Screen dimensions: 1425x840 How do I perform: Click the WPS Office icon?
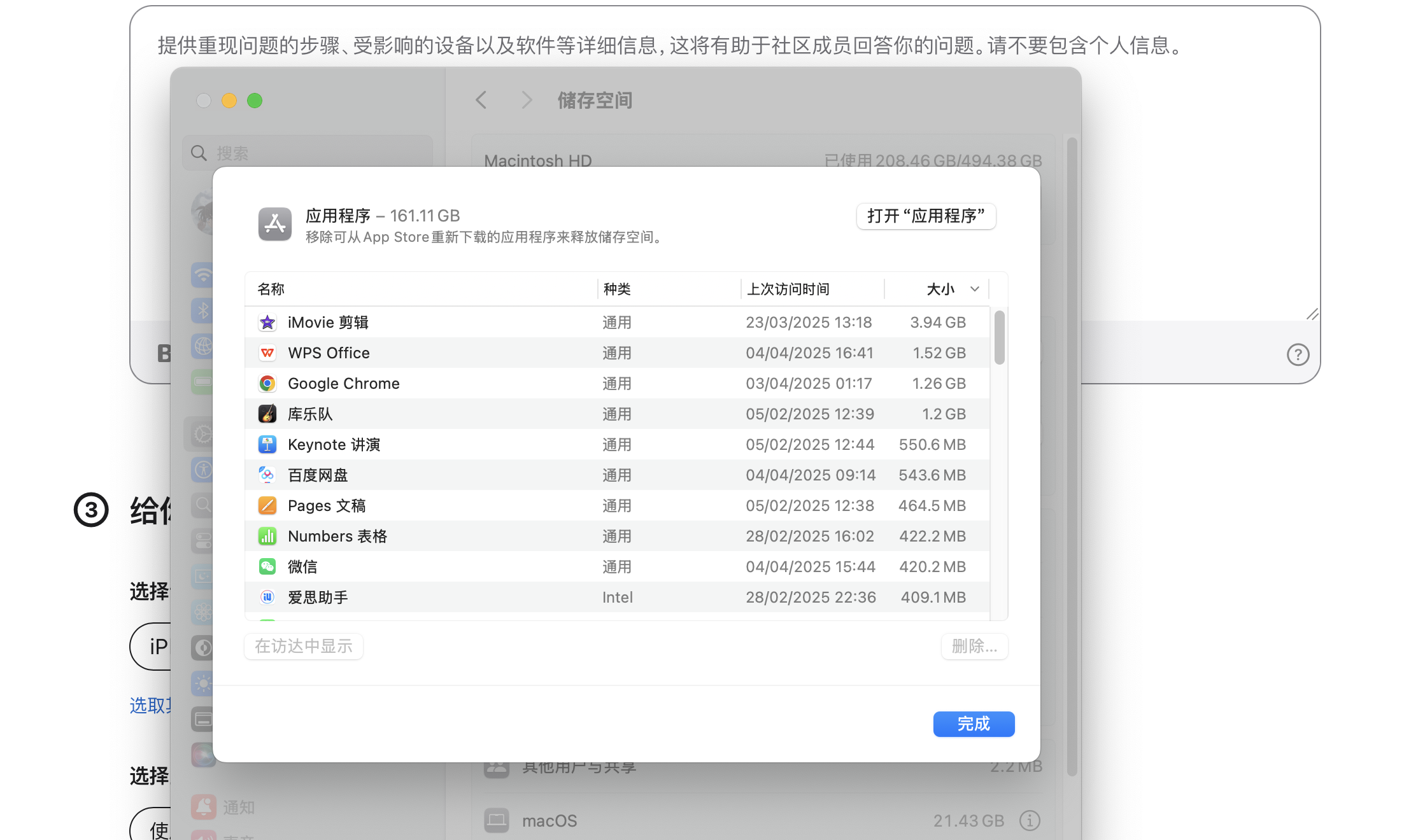[267, 353]
